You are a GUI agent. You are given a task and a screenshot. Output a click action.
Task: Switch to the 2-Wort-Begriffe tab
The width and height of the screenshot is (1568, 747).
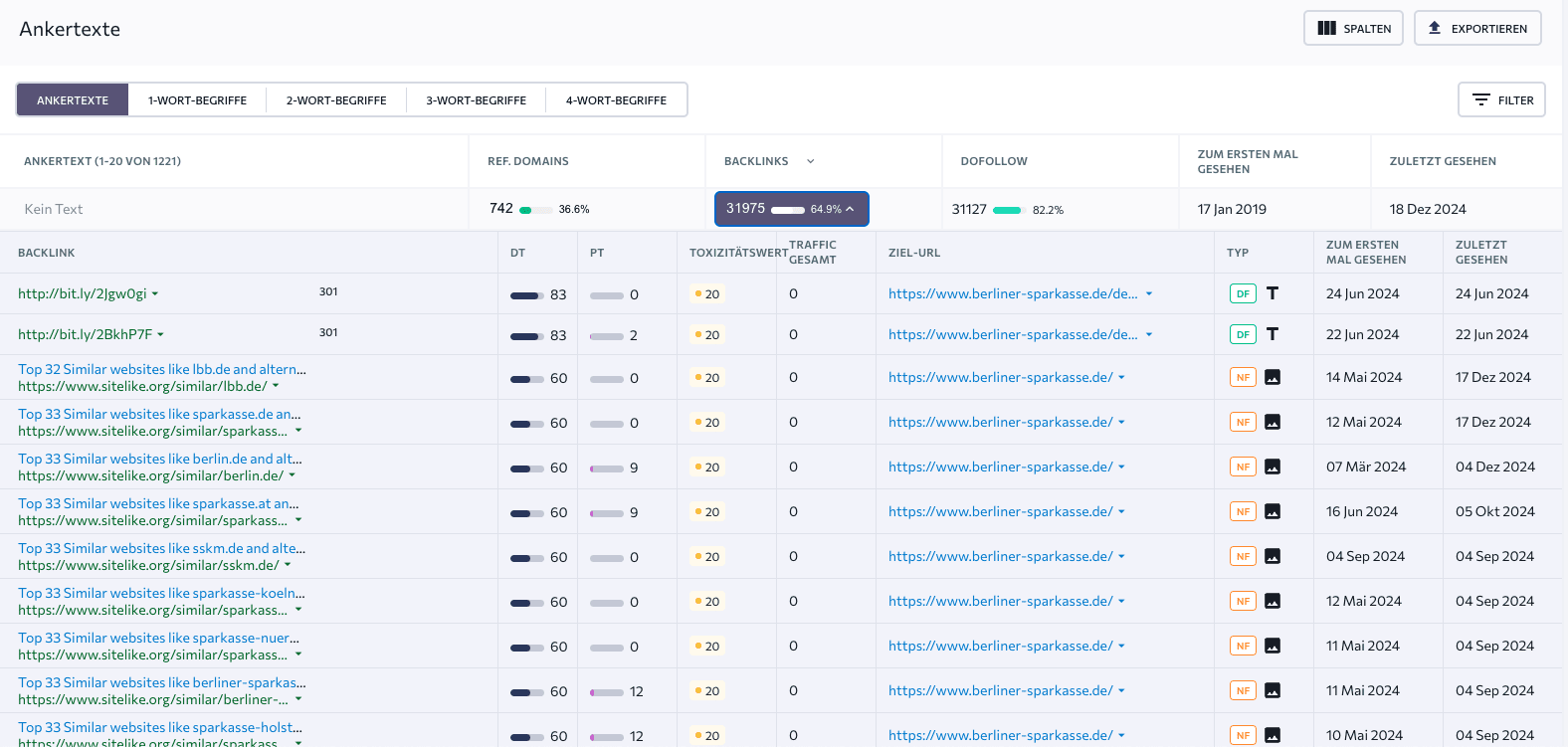click(x=336, y=99)
